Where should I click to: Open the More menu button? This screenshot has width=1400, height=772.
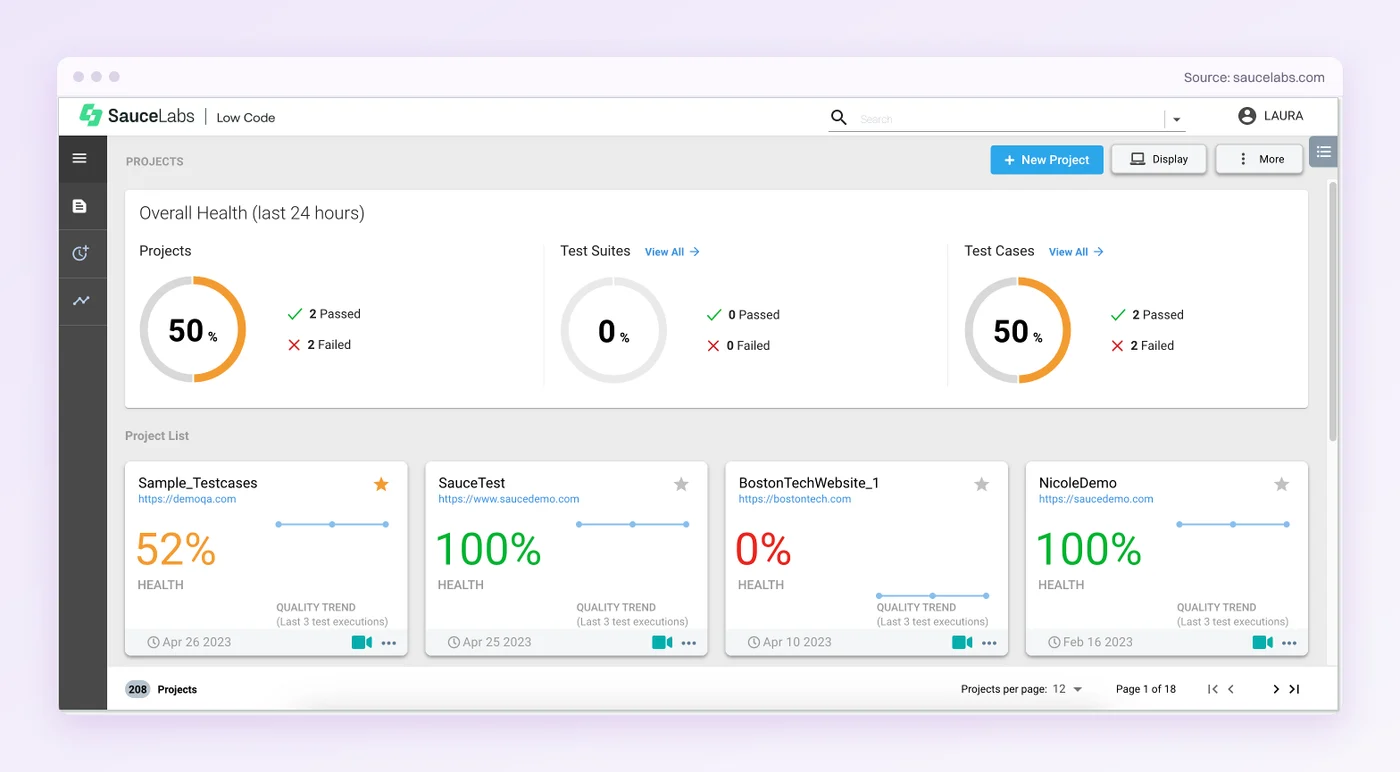coord(1259,159)
